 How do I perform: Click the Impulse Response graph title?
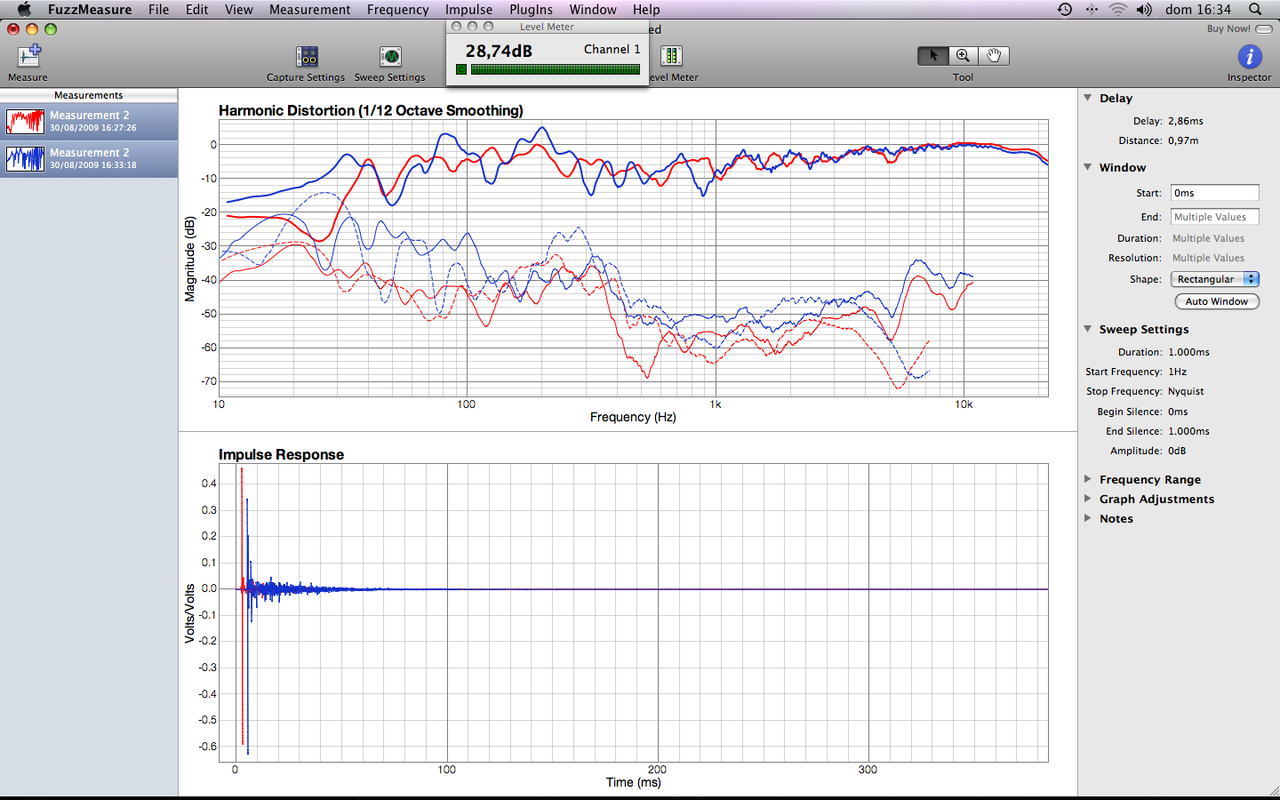281,454
